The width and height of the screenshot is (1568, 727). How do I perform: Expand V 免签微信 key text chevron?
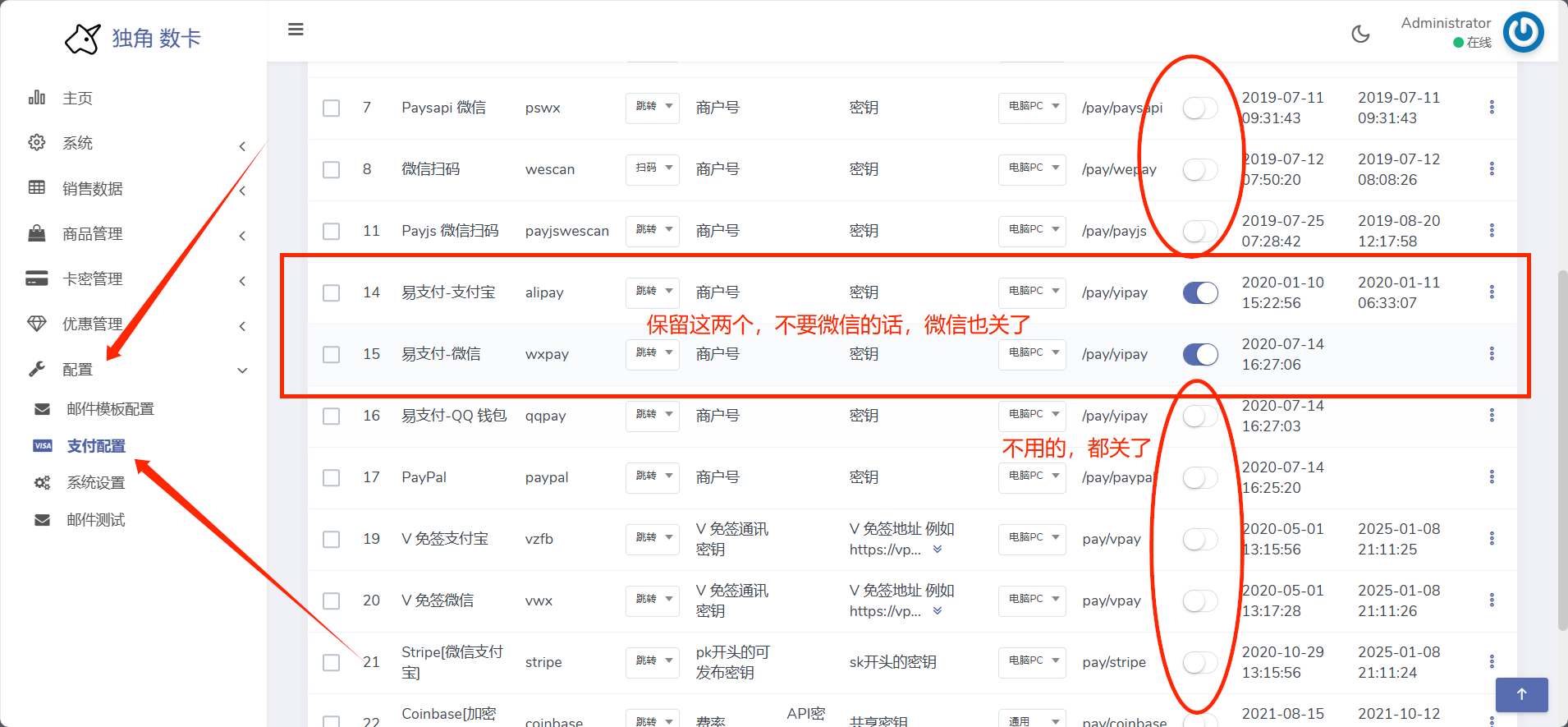coord(938,611)
